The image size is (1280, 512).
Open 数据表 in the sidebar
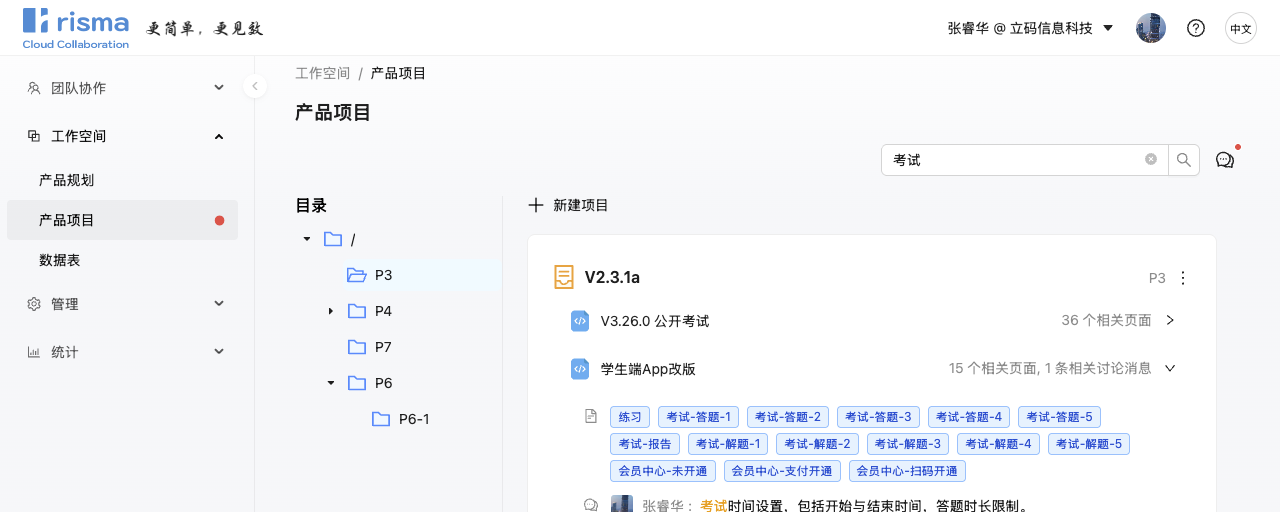[122, 260]
